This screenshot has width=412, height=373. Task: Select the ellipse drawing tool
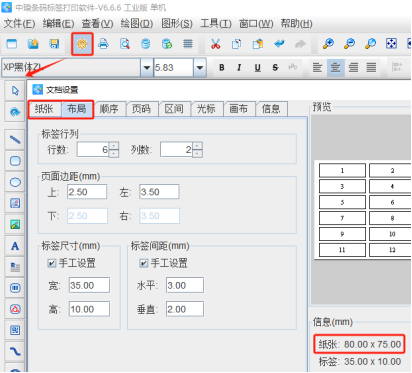(15, 182)
